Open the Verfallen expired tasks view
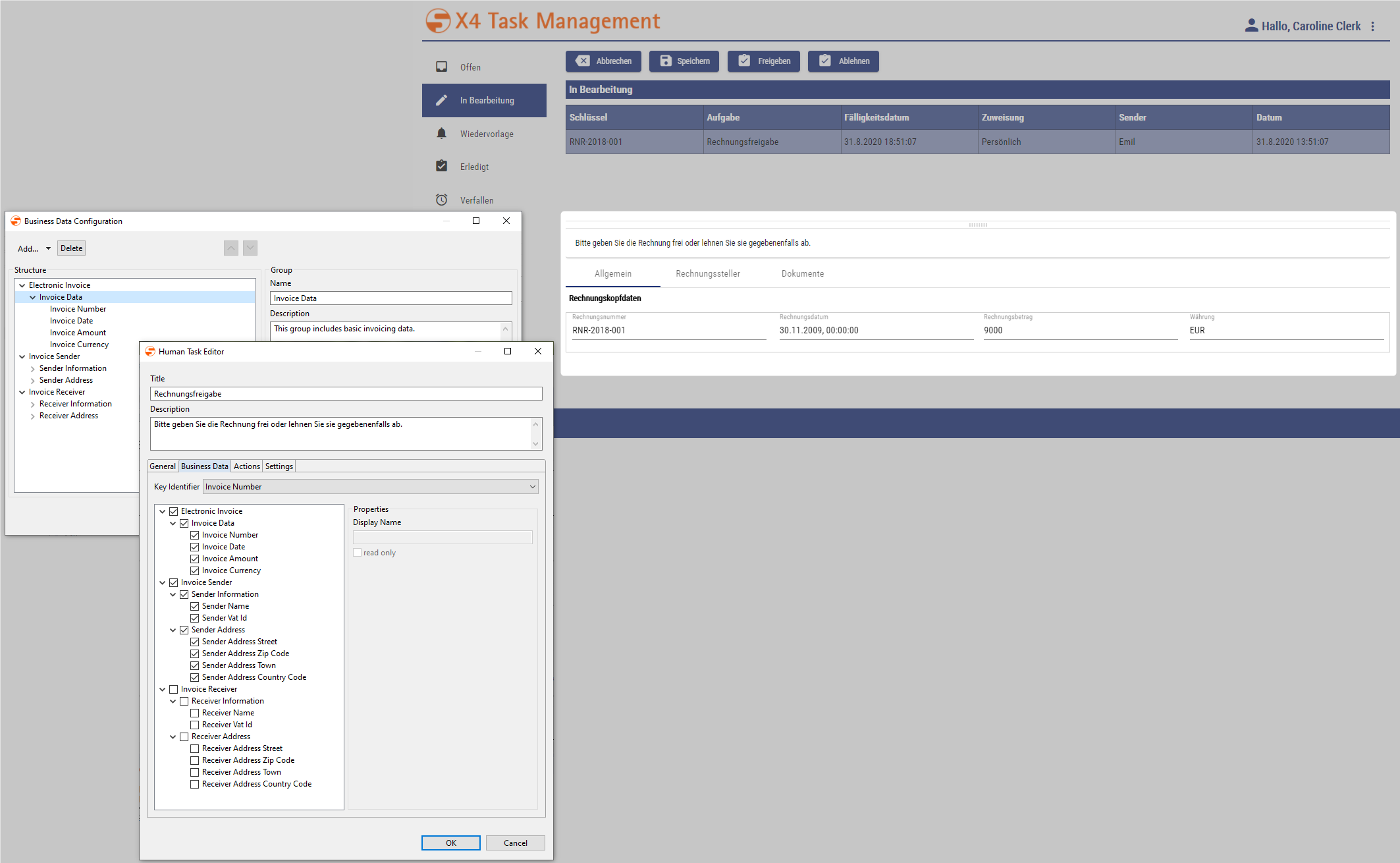The image size is (1400, 863). pos(441,199)
